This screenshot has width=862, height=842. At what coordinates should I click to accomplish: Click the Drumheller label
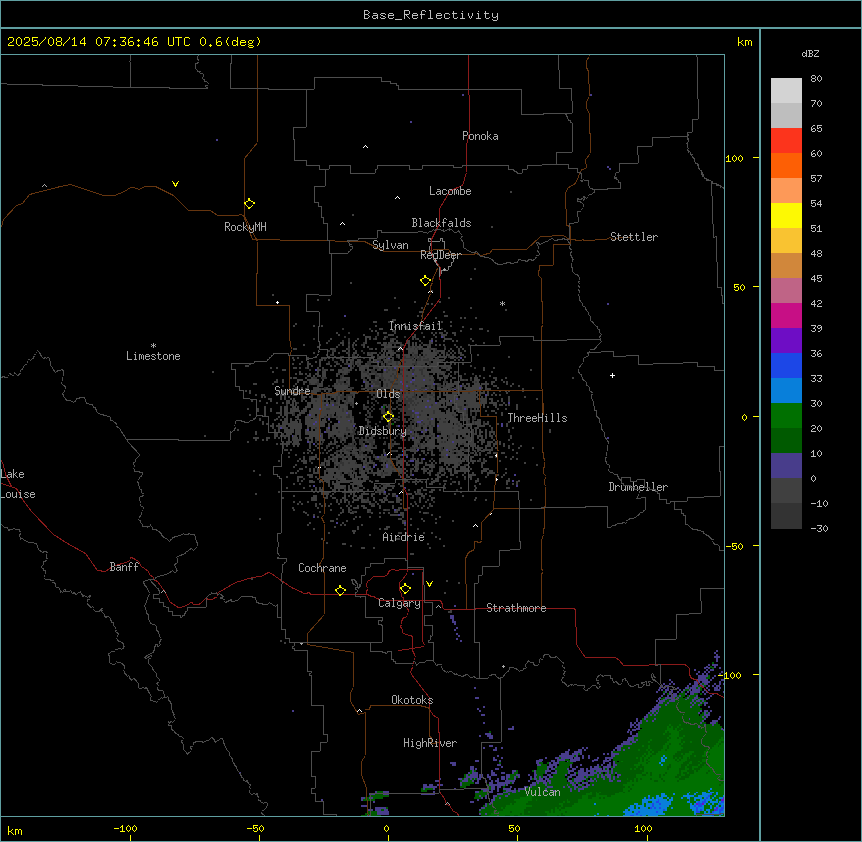pyautogui.click(x=638, y=487)
